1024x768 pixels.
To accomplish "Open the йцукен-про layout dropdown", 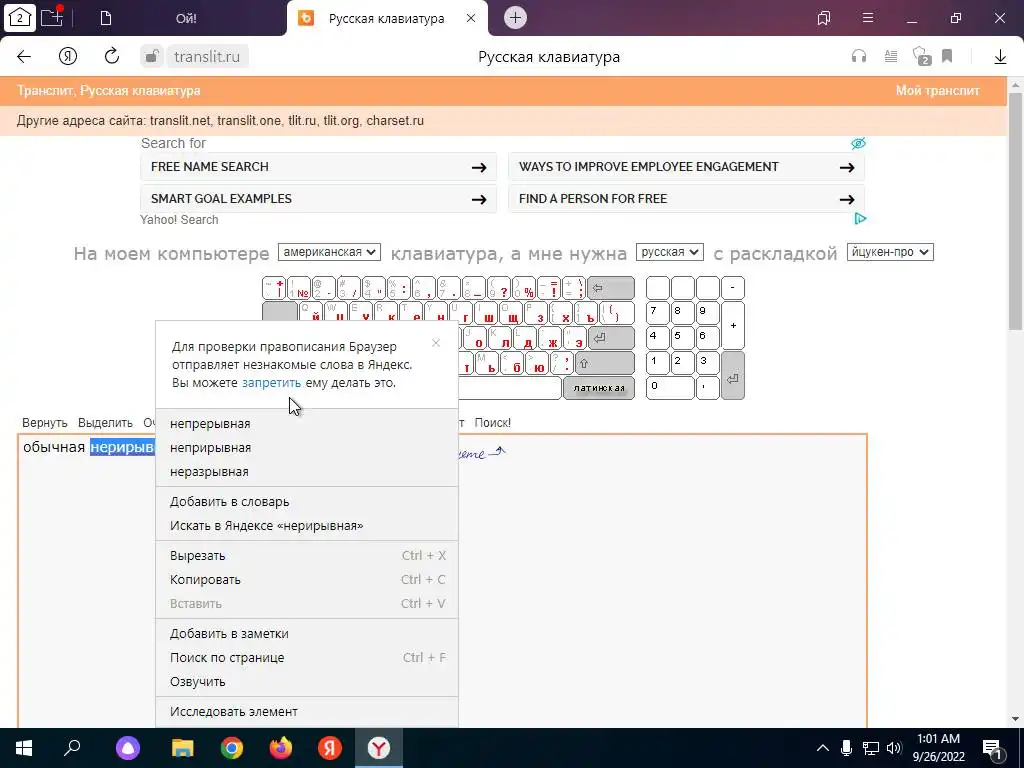I will [890, 252].
